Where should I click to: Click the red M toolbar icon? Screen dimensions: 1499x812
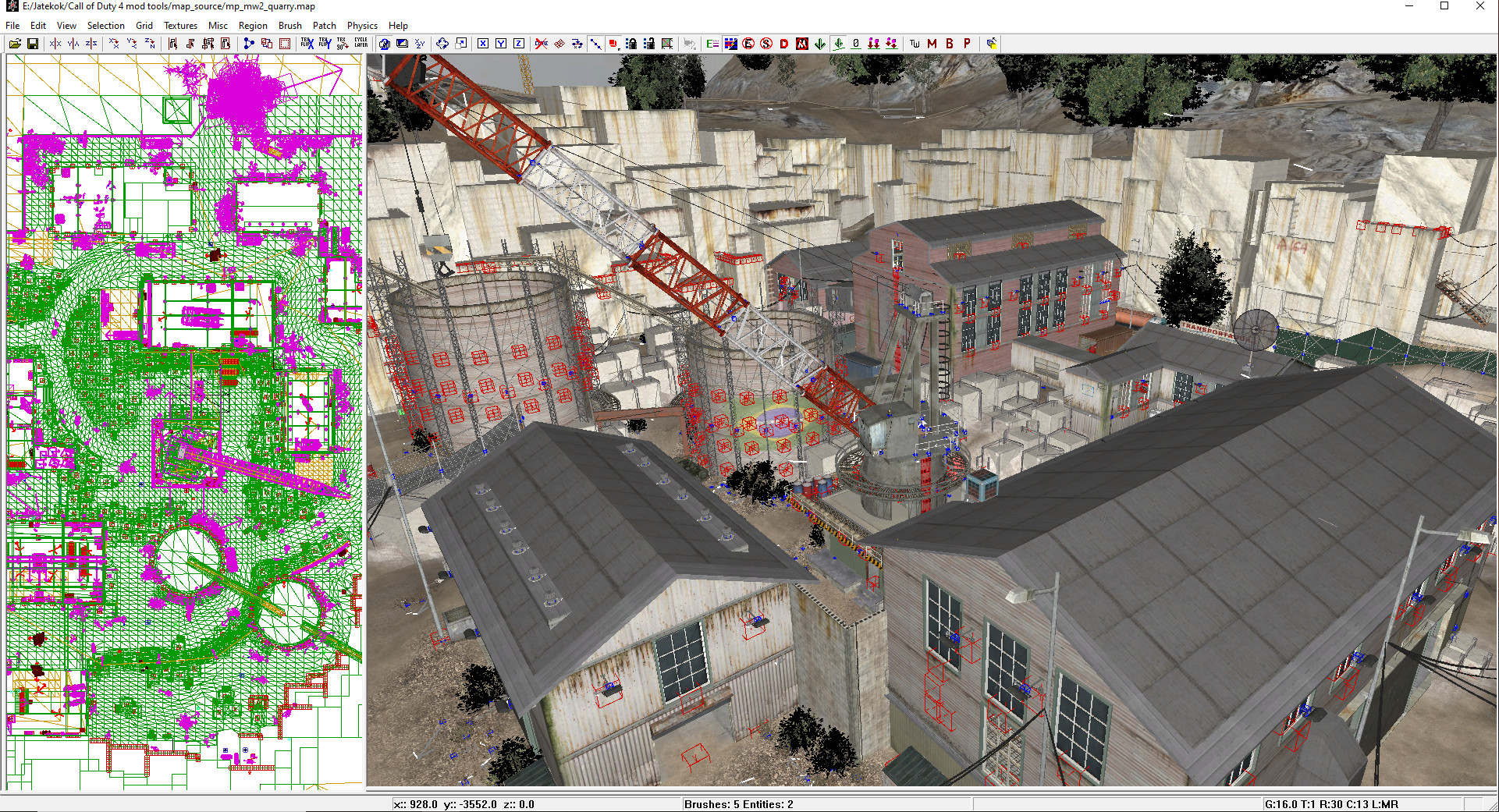coord(932,44)
